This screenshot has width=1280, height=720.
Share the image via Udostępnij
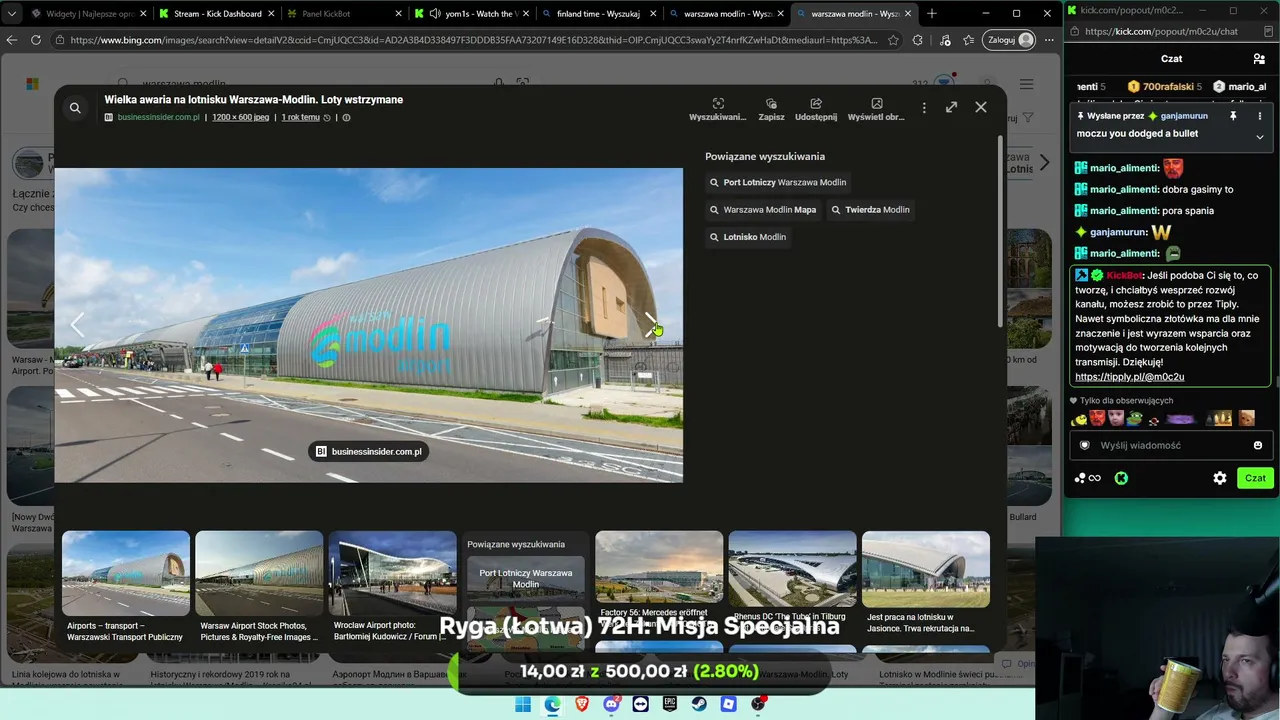click(816, 109)
